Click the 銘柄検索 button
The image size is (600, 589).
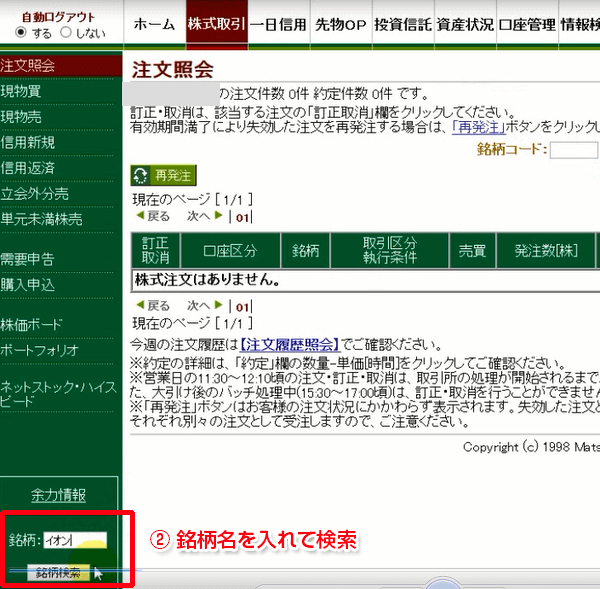(x=58, y=573)
